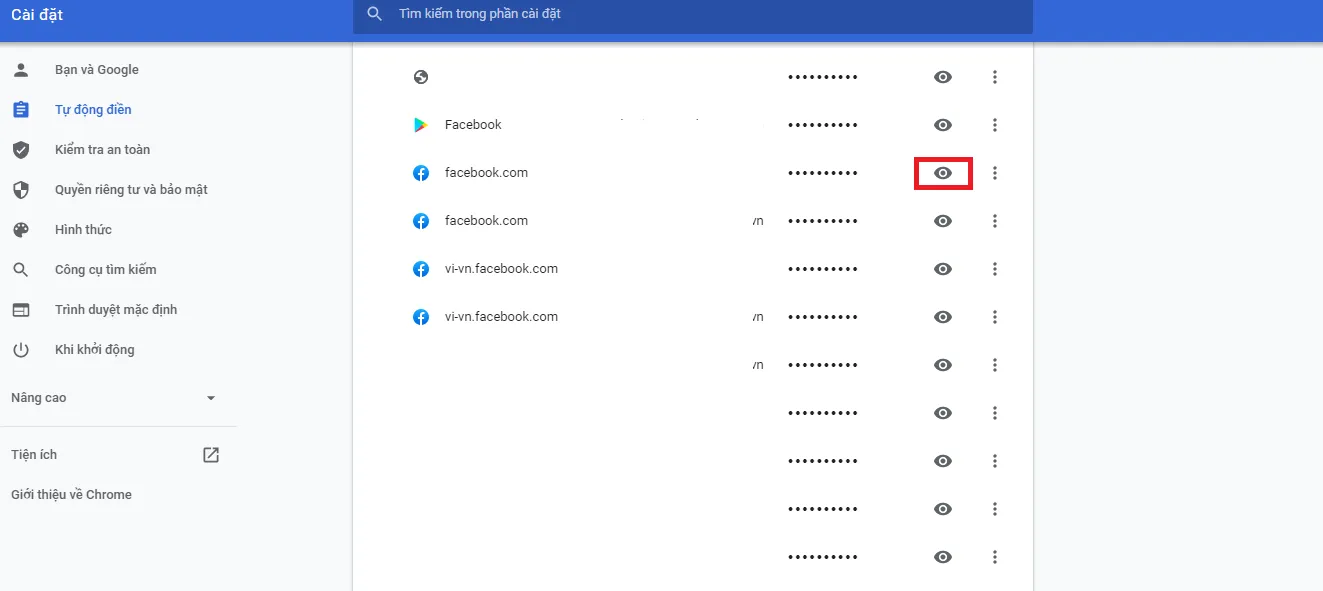The width and height of the screenshot is (1323, 591).
Task: Click the Facebook logo next to vi-vn.facebook.com
Action: (421, 268)
